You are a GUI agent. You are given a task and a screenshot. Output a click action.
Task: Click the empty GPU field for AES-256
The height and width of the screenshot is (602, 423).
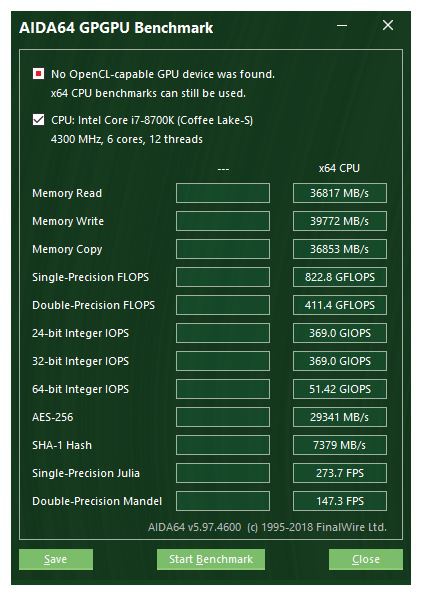tap(223, 417)
